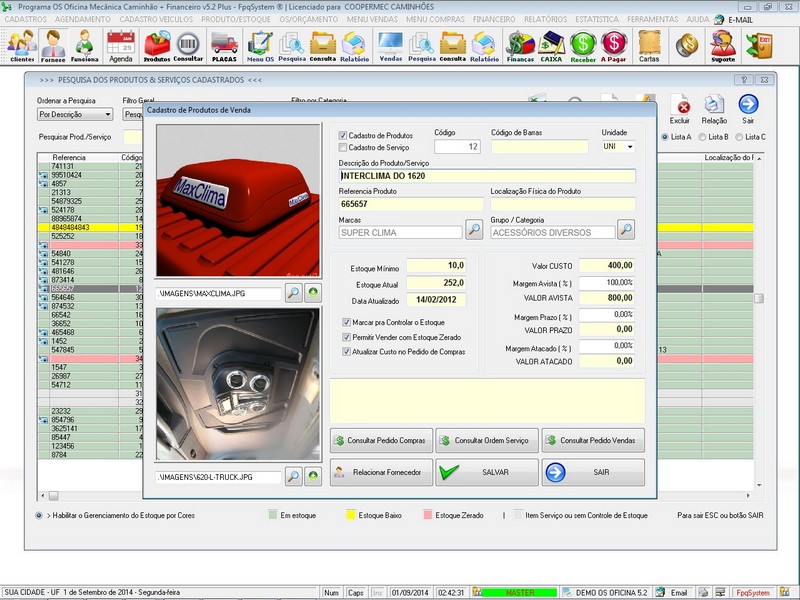Browse for MAXCLIMA.JPG image with magnifier icon

tap(293, 293)
